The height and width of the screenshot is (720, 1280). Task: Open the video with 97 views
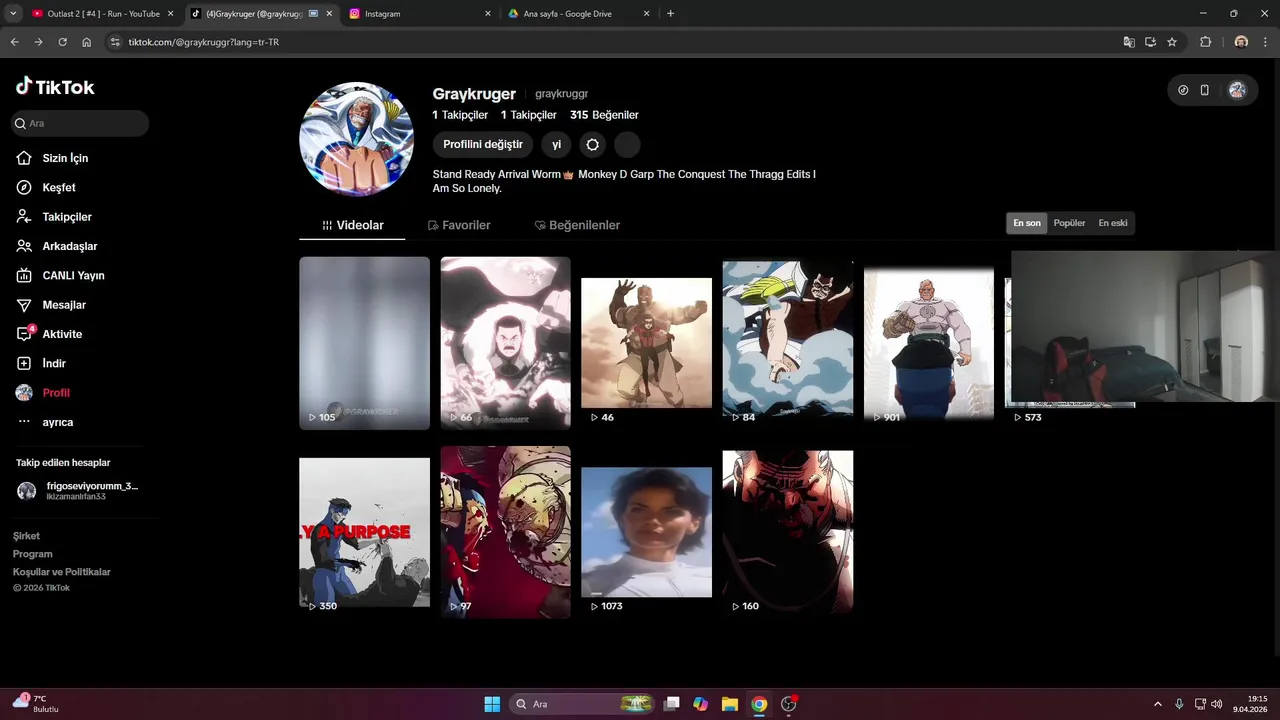pyautogui.click(x=505, y=532)
